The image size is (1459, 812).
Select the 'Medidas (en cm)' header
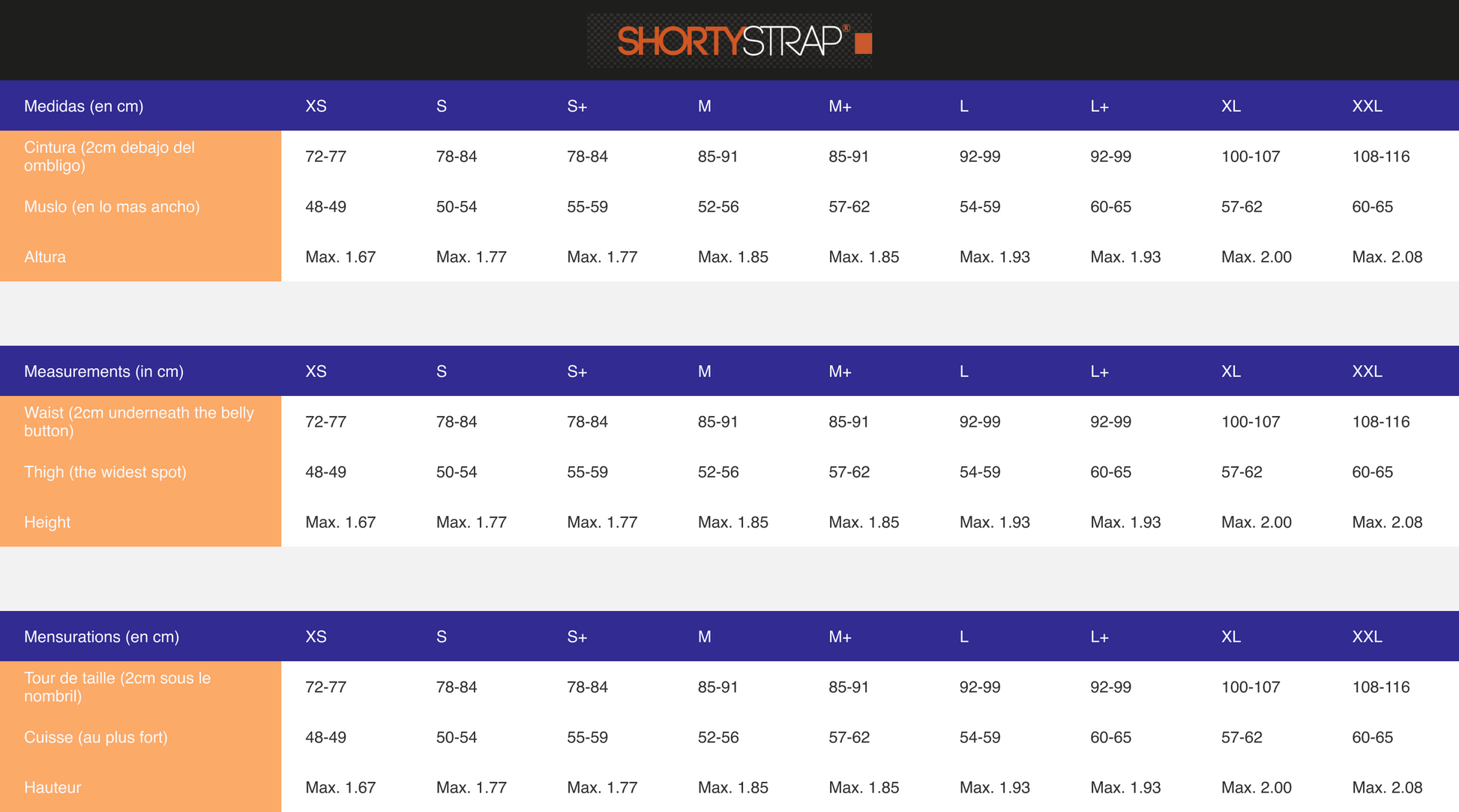pyautogui.click(x=83, y=106)
